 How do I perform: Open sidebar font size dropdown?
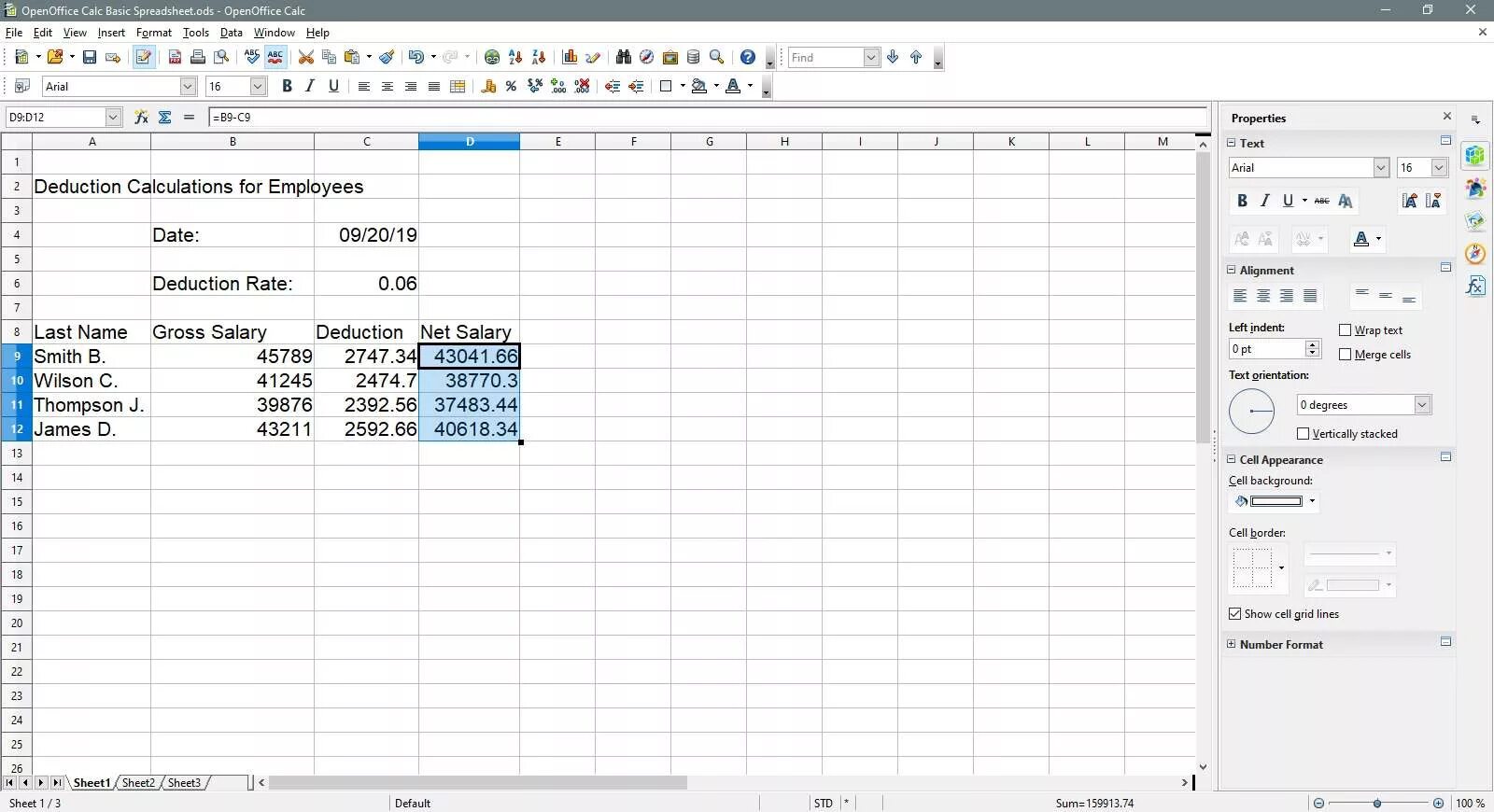(x=1439, y=167)
